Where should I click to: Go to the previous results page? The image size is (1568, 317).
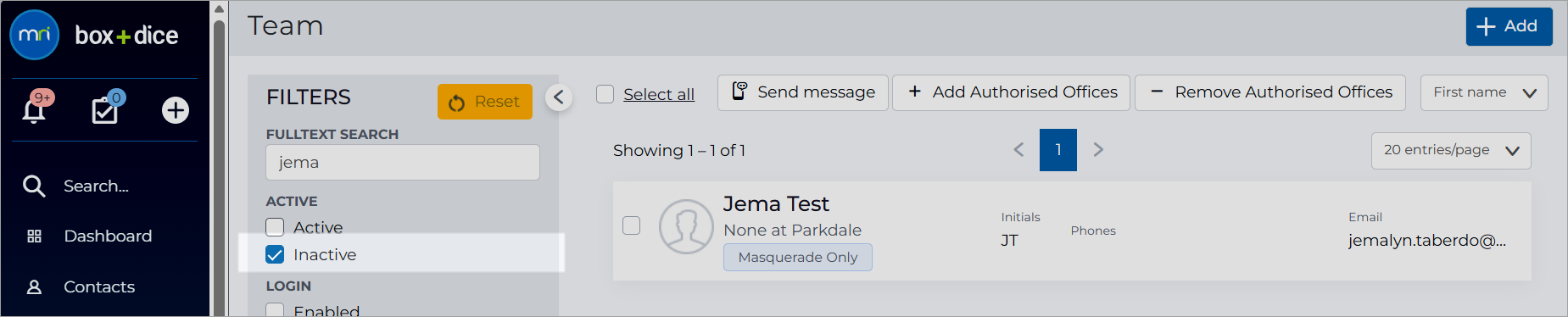coord(1018,150)
